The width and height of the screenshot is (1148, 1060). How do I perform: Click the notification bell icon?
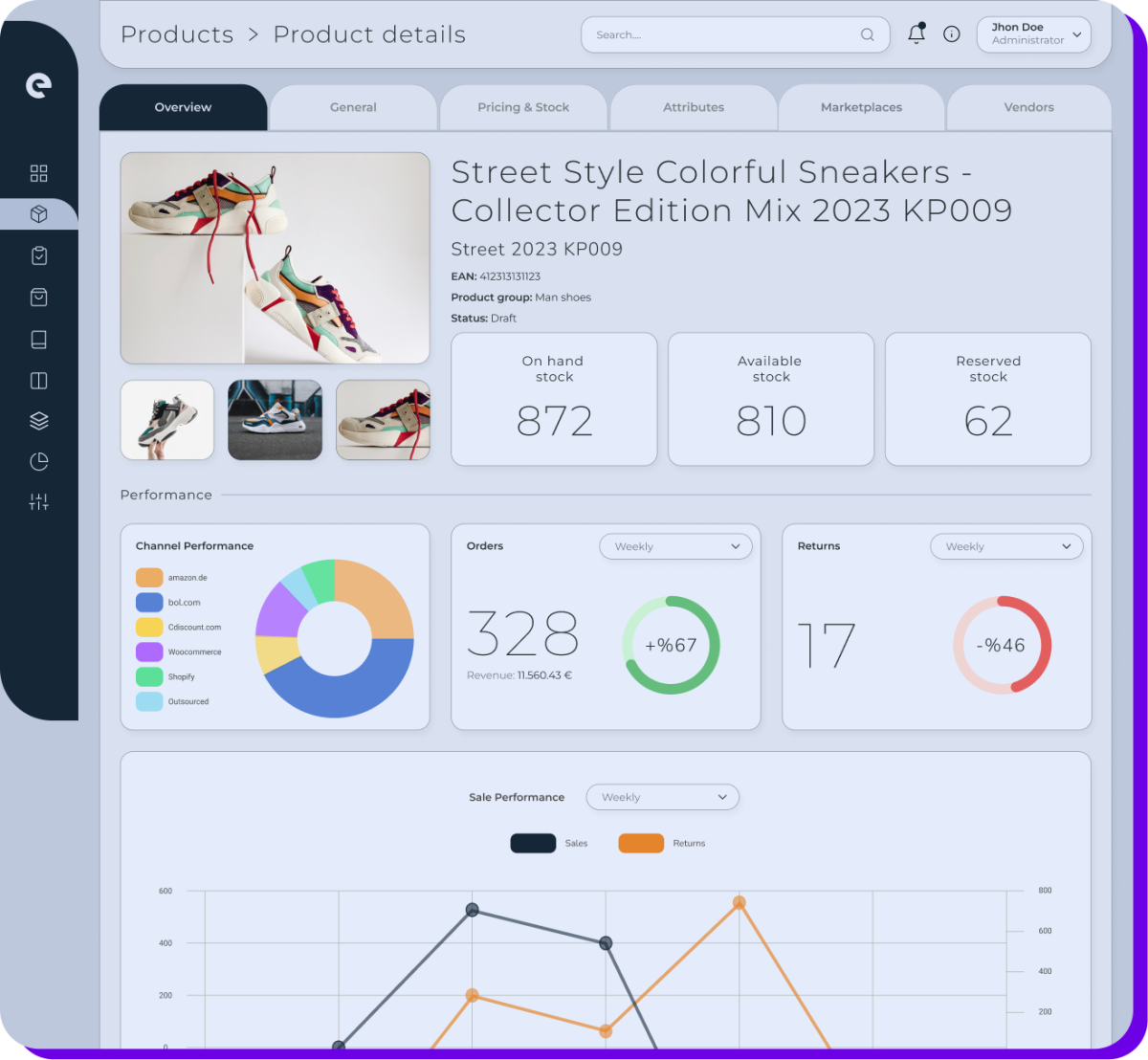click(x=916, y=33)
